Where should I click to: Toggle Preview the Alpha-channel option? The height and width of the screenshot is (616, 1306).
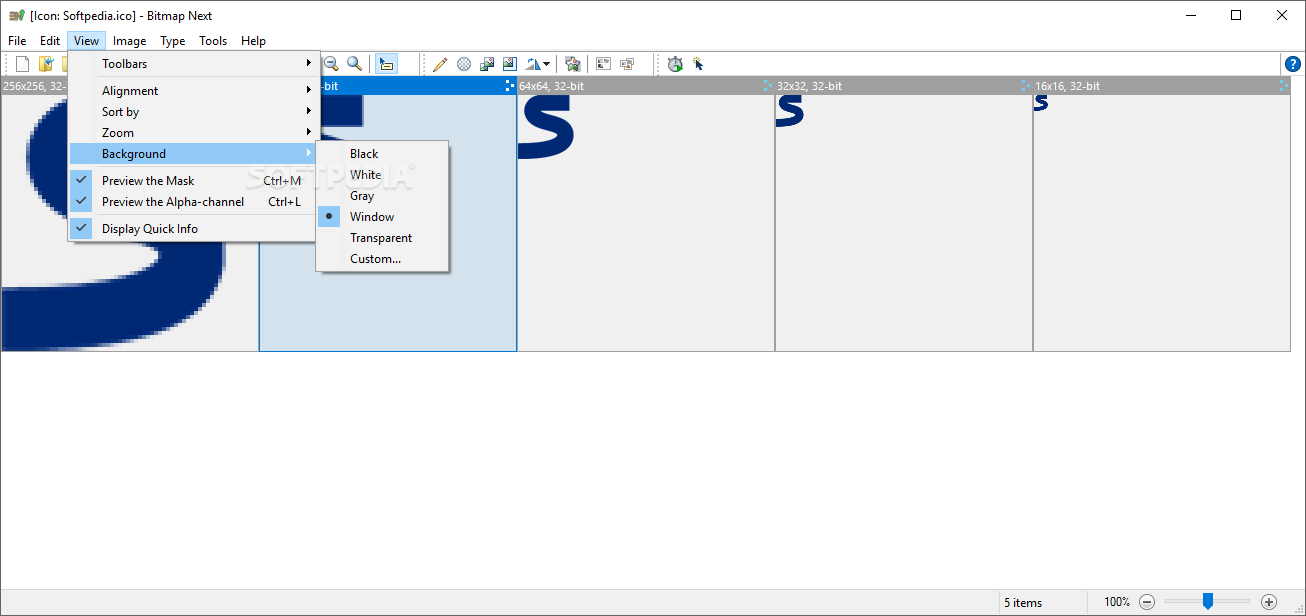tap(194, 202)
